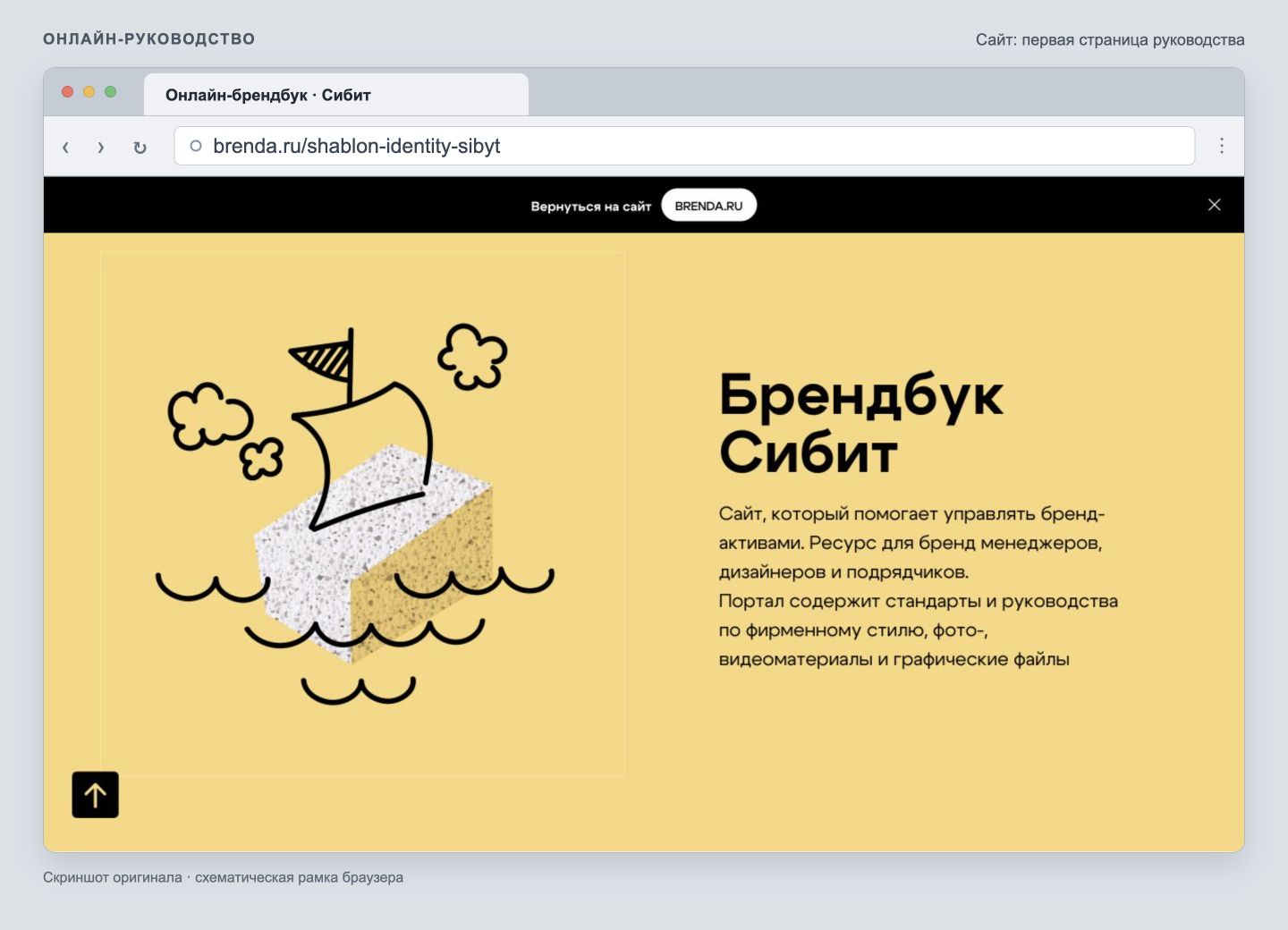This screenshot has width=1288, height=930.
Task: Reload the page with the refresh icon
Action: coord(140,147)
